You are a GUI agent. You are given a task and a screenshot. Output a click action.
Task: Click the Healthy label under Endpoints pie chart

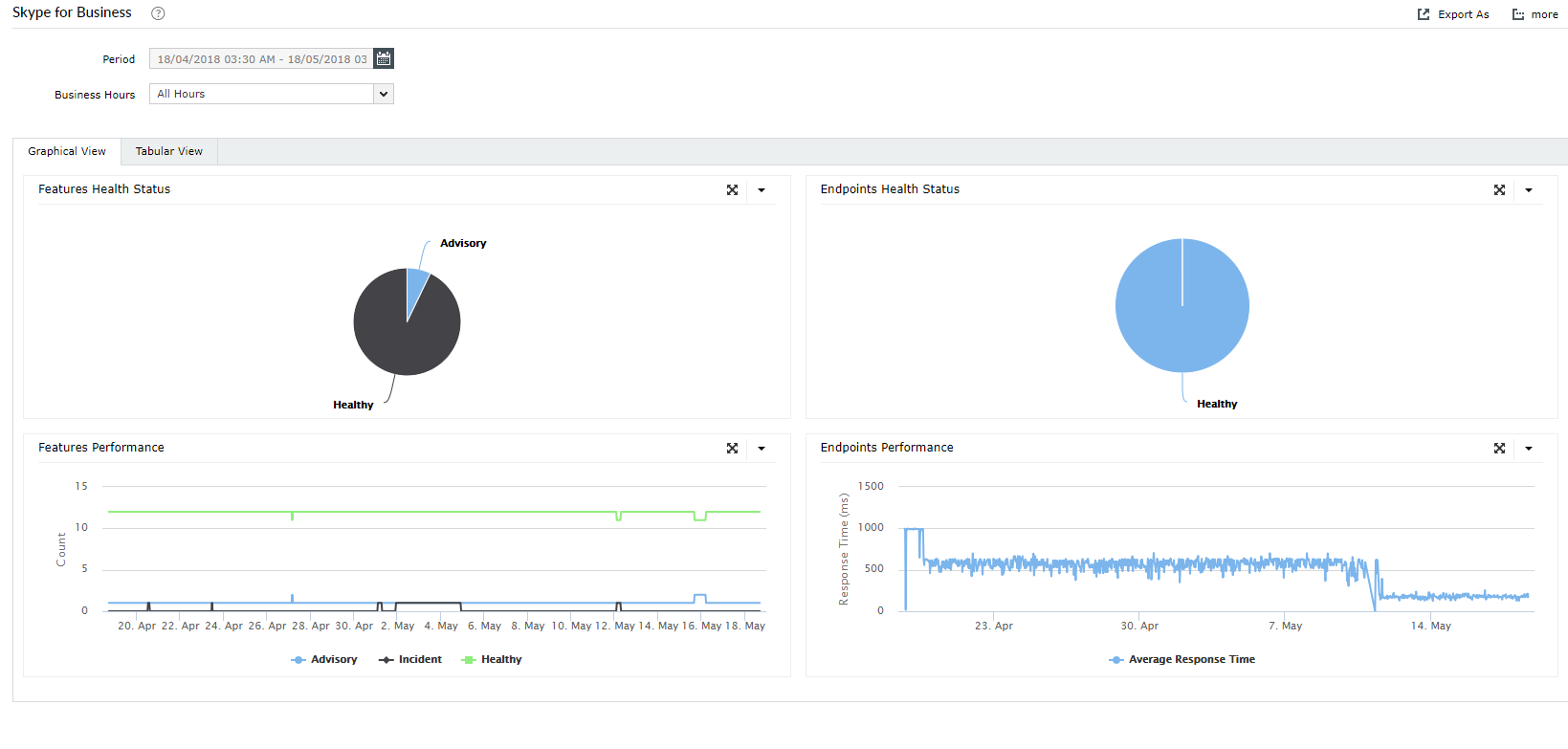pyautogui.click(x=1217, y=404)
